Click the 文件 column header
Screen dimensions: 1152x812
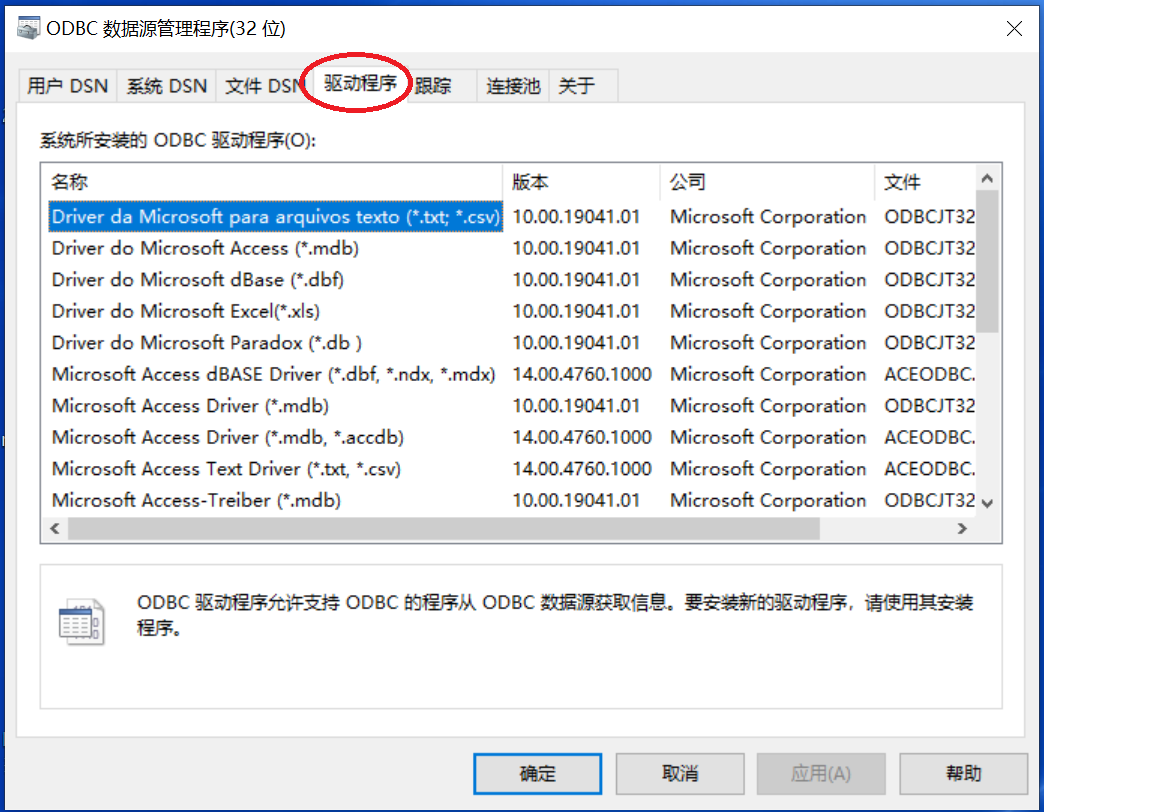[x=925, y=182]
